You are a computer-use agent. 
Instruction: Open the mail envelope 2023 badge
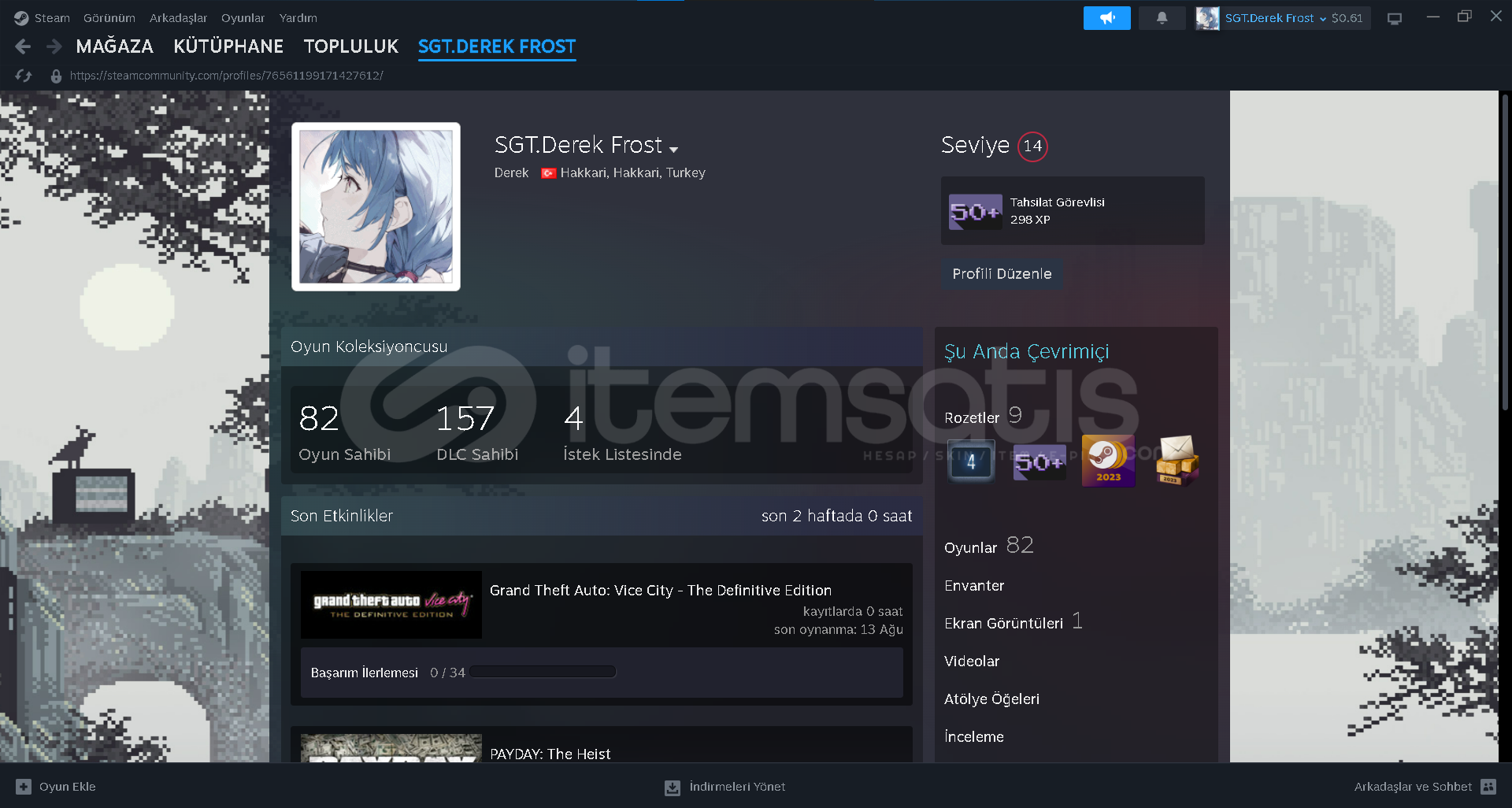[1177, 461]
